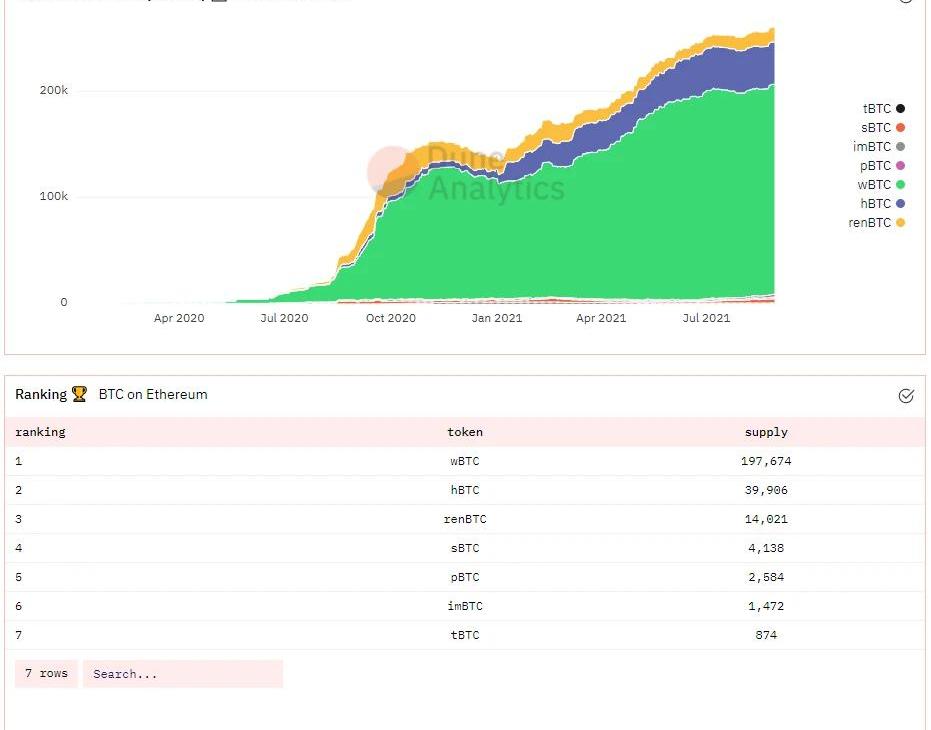Hide the wBTC series via its legend label
The width and height of the screenshot is (931, 730).
coord(874,185)
